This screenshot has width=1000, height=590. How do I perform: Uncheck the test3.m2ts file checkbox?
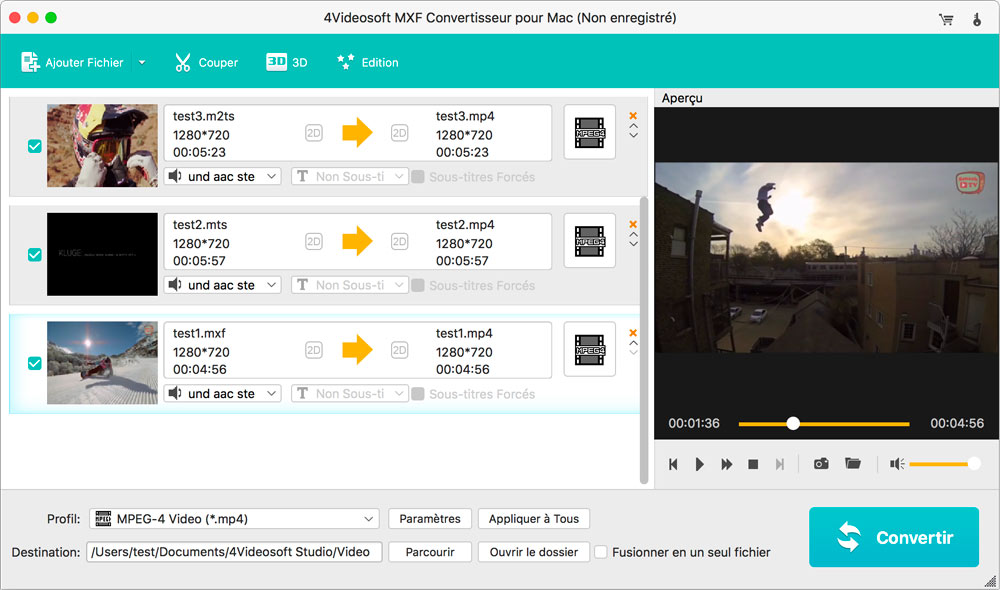[35, 146]
